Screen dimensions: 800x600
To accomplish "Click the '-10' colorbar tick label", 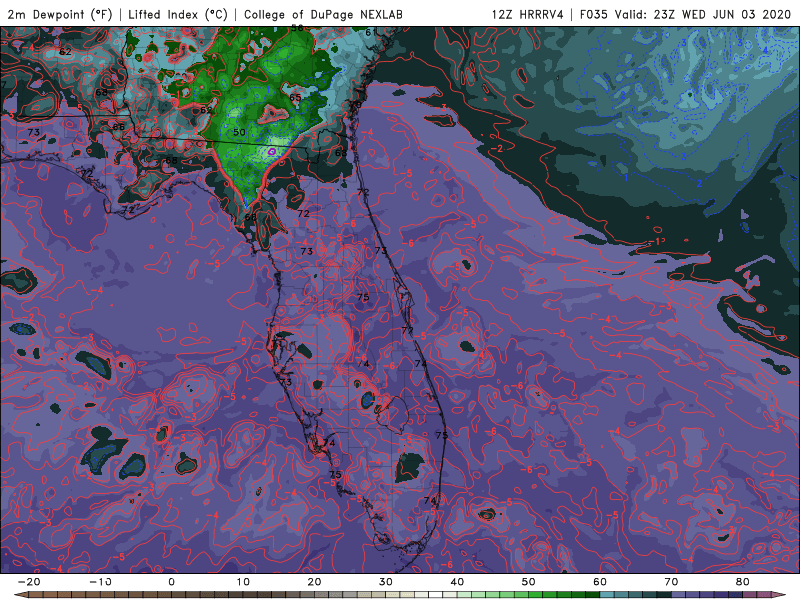I will pos(100,582).
